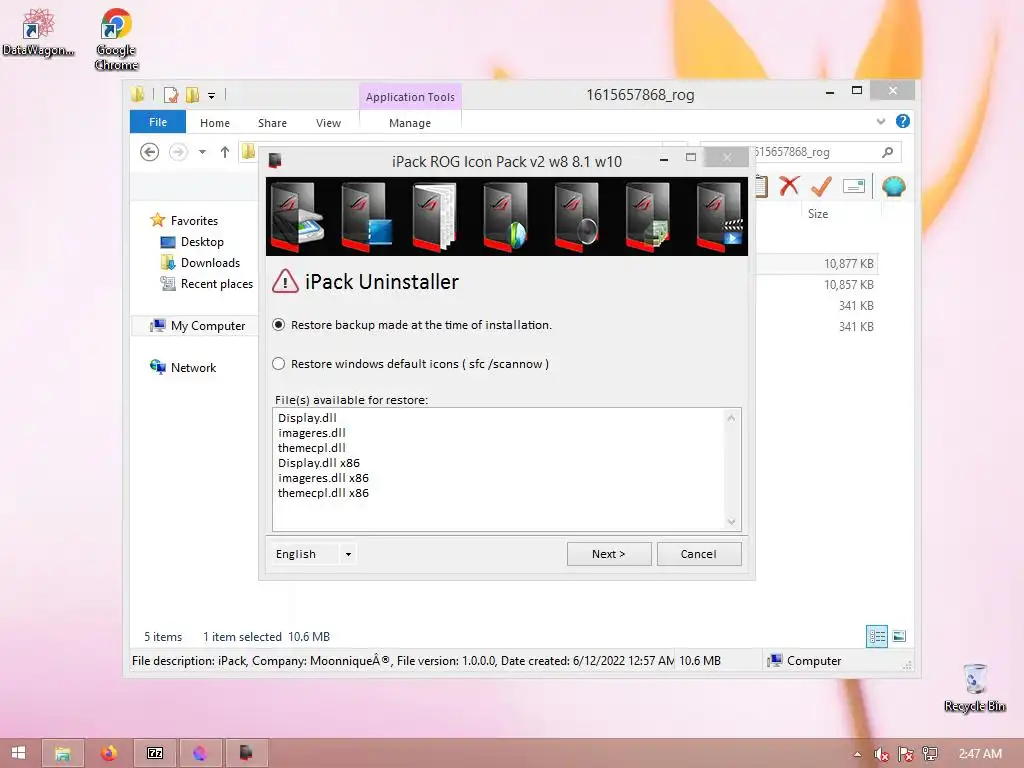Select imageres.dll in restore list
This screenshot has width=1024, height=768.
point(312,433)
